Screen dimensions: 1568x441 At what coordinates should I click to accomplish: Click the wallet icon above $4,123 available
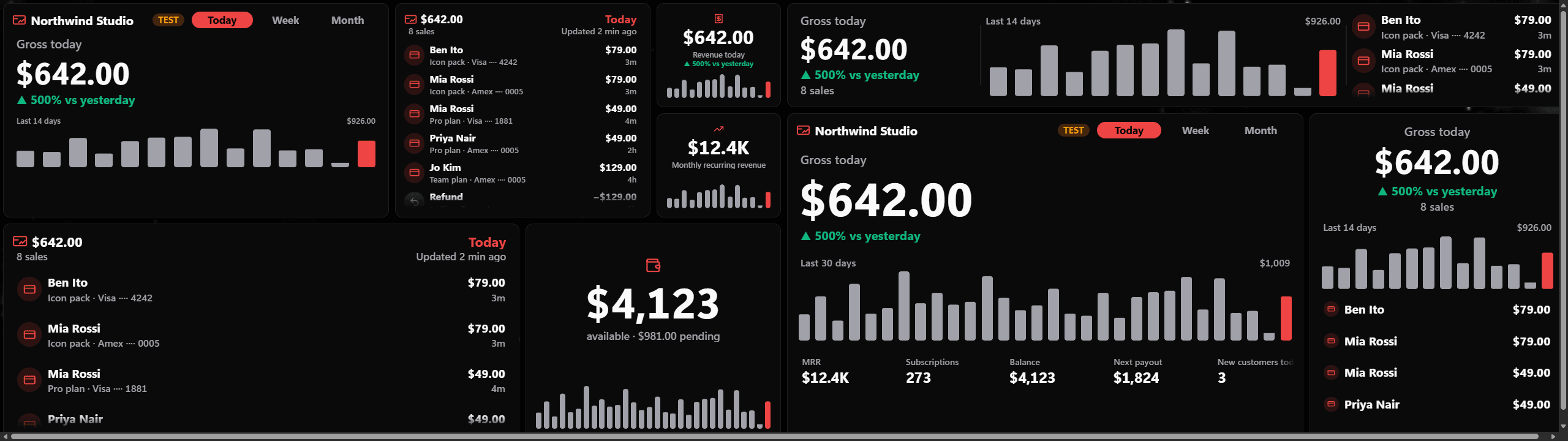coord(653,265)
